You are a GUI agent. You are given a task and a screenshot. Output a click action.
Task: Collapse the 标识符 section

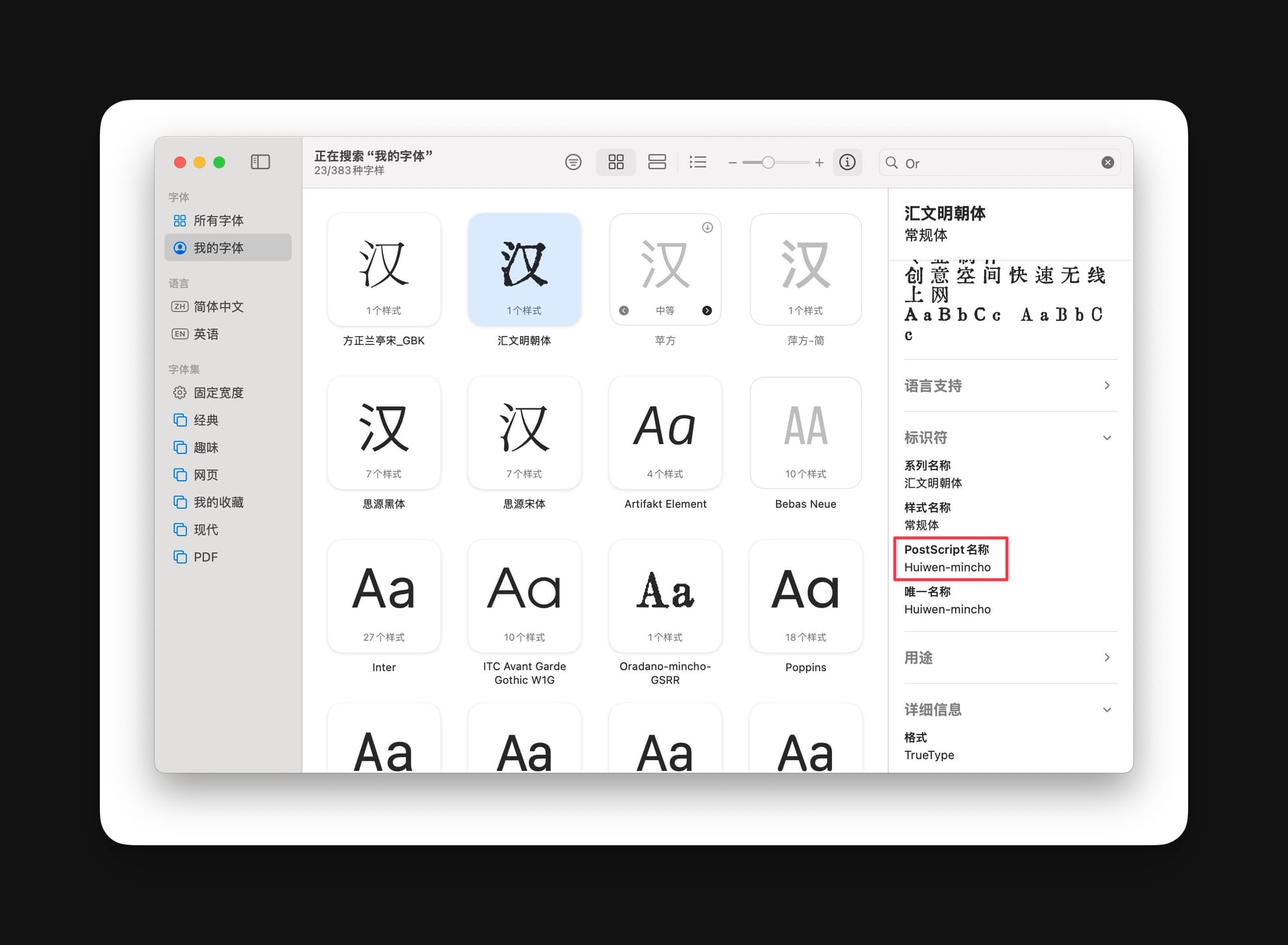tap(1106, 438)
